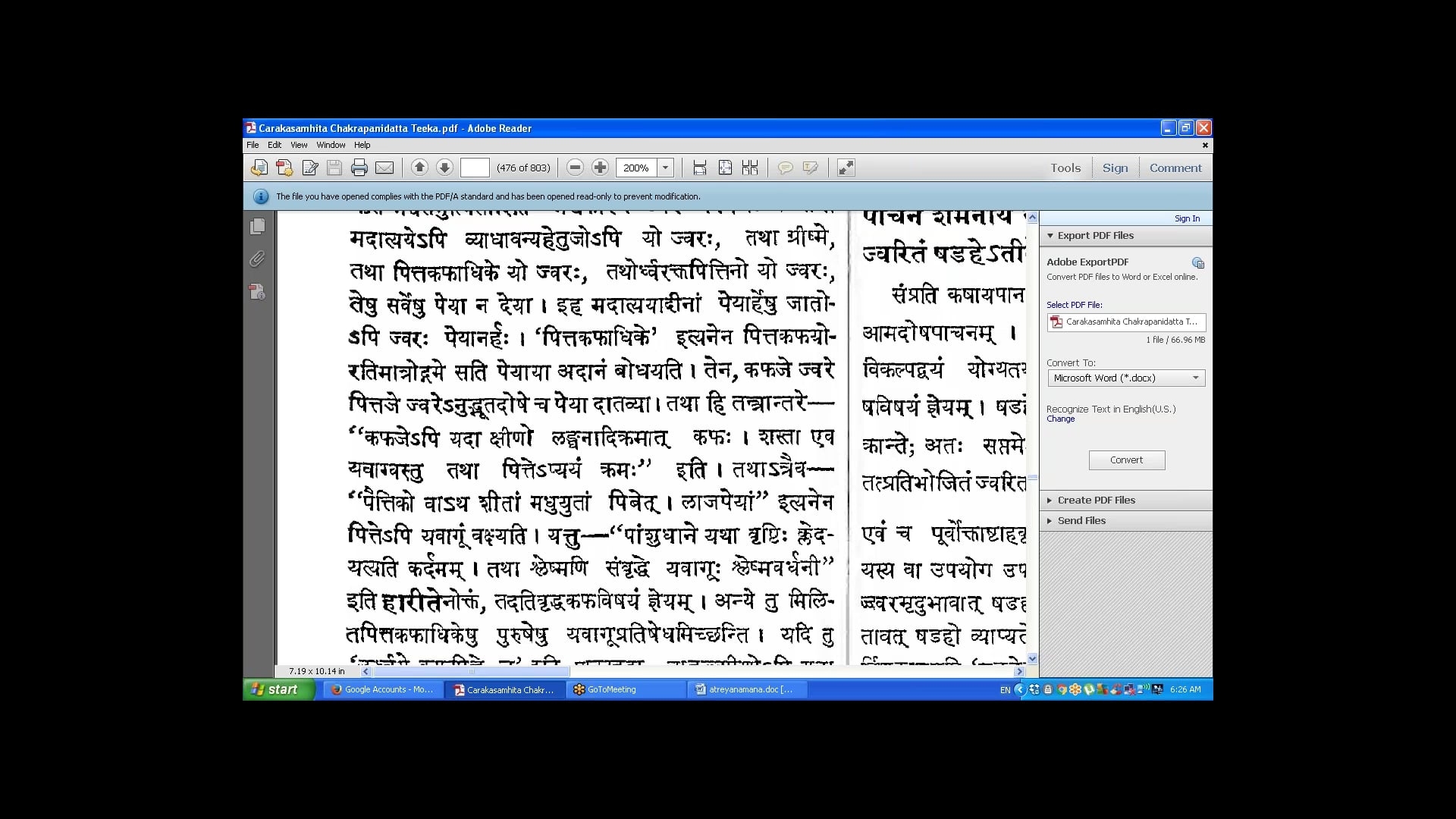This screenshot has height=819, width=1456.
Task: Open the View menu
Action: click(299, 145)
